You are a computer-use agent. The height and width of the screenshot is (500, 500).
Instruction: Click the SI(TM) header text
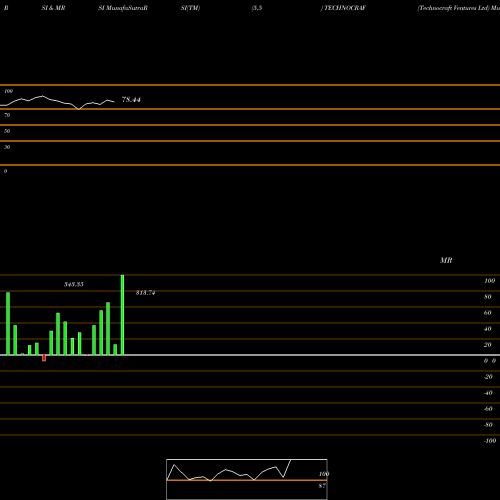pos(190,8)
